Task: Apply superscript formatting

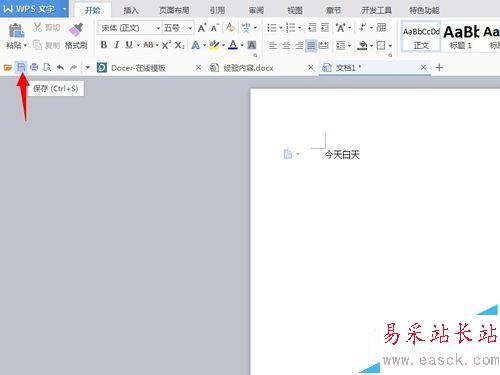Action: click(x=166, y=45)
